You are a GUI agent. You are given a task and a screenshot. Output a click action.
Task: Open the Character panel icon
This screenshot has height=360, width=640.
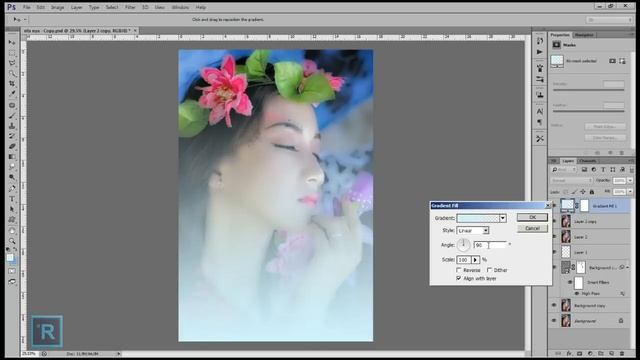pos(540,111)
